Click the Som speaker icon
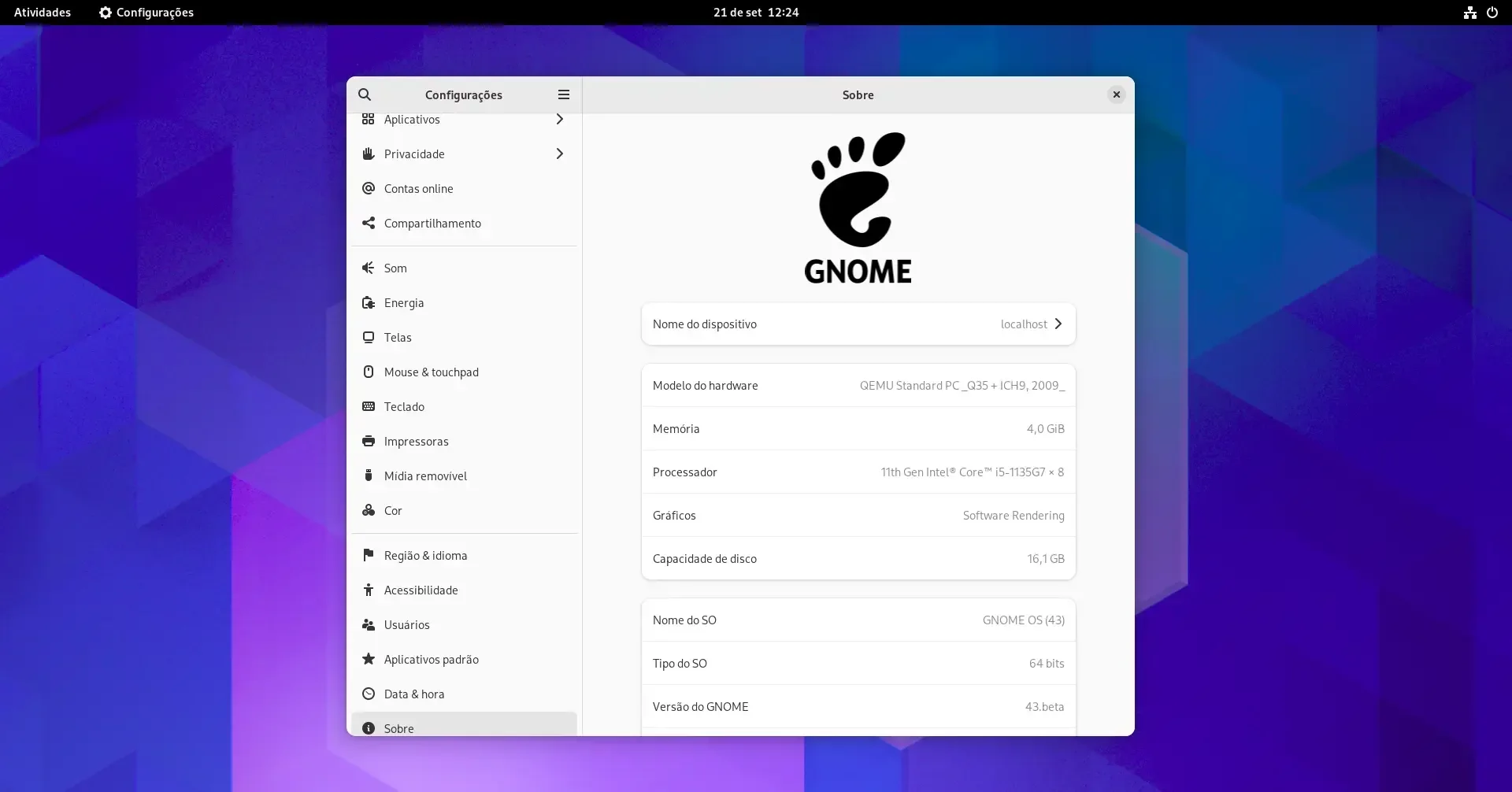The height and width of the screenshot is (792, 1512). pos(368,268)
